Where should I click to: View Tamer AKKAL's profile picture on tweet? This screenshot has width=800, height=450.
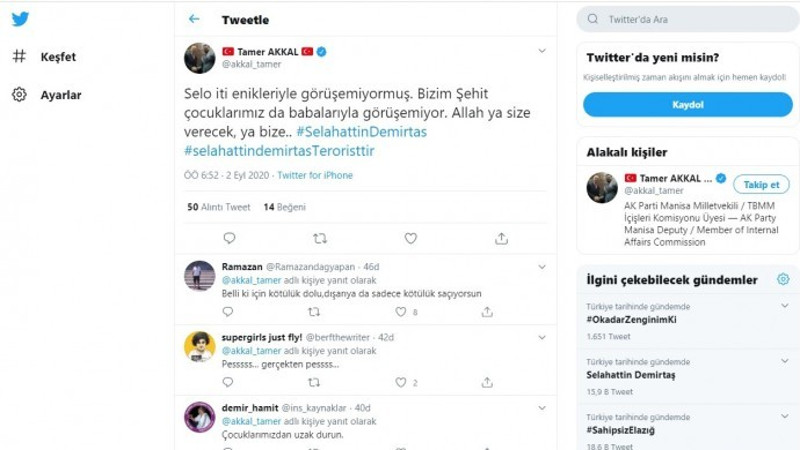200,57
